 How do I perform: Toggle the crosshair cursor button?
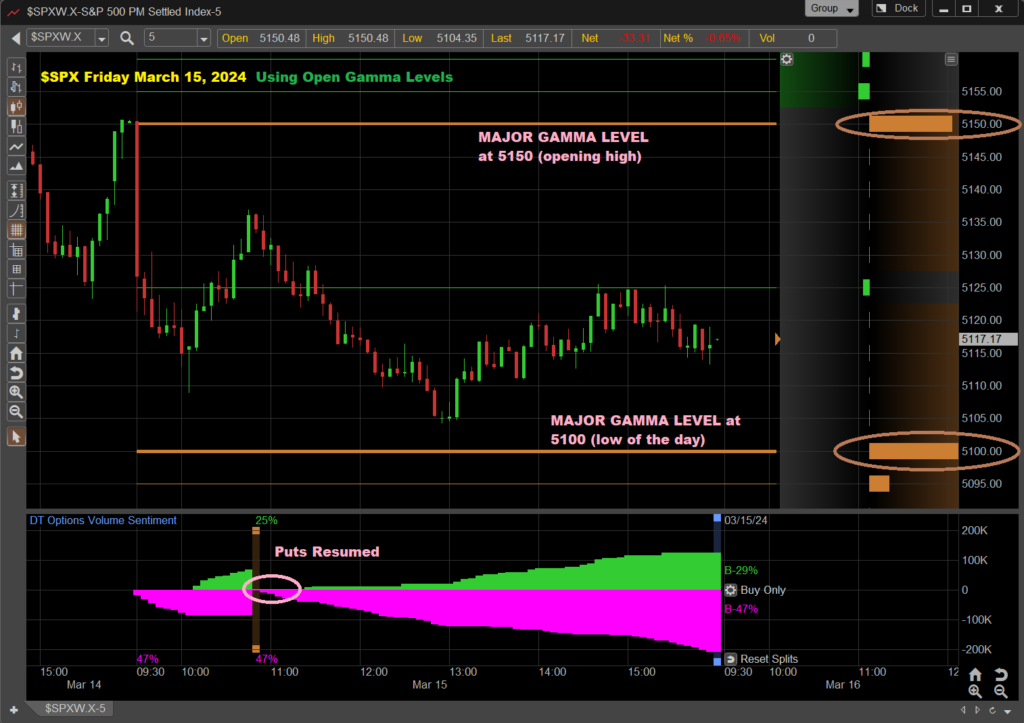click(16, 288)
